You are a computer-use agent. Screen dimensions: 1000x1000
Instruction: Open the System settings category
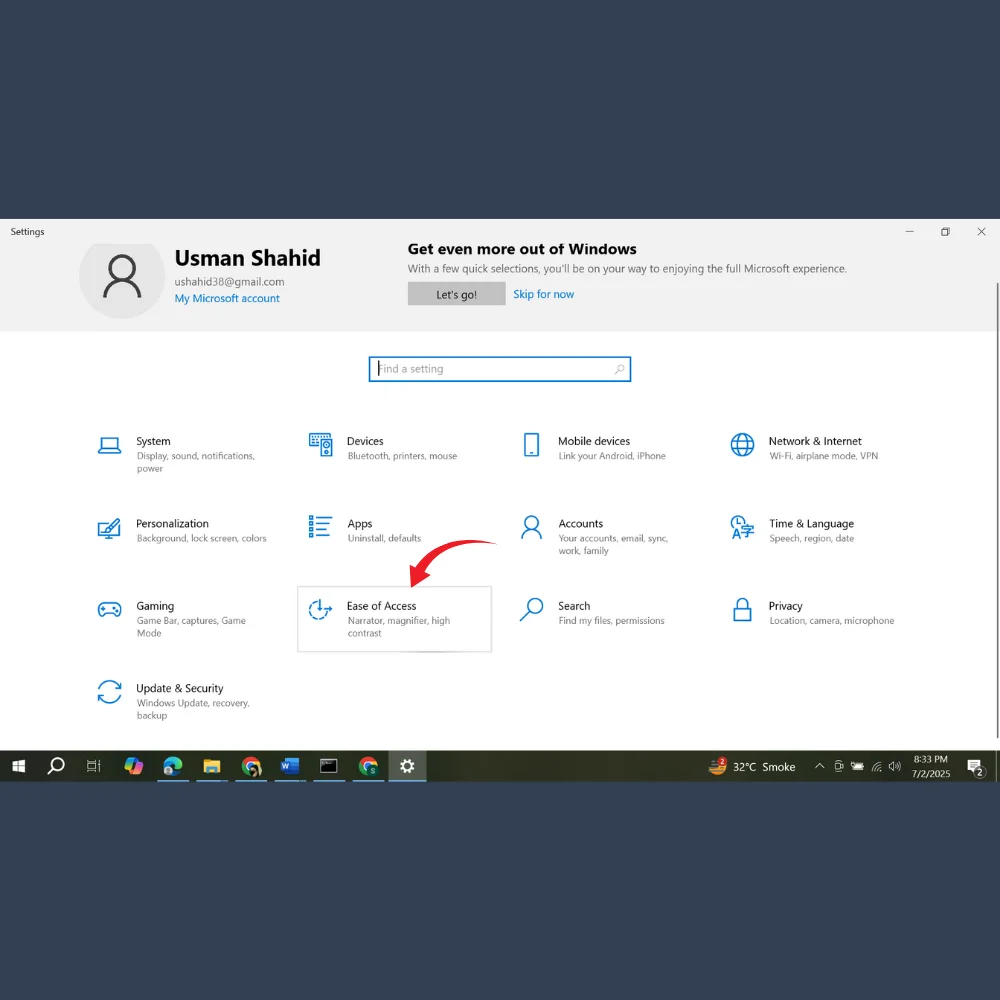182,453
